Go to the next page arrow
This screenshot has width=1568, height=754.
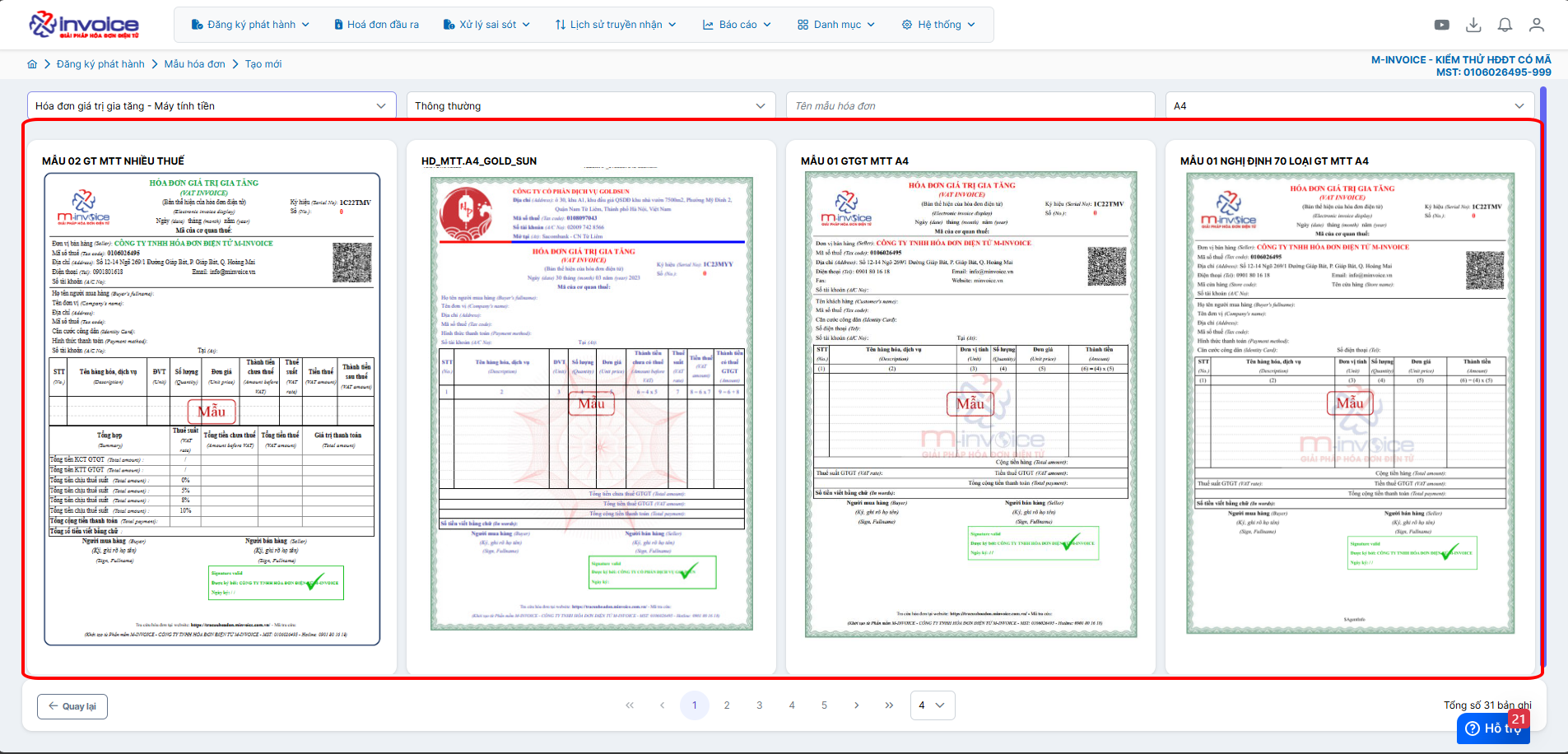click(x=856, y=705)
